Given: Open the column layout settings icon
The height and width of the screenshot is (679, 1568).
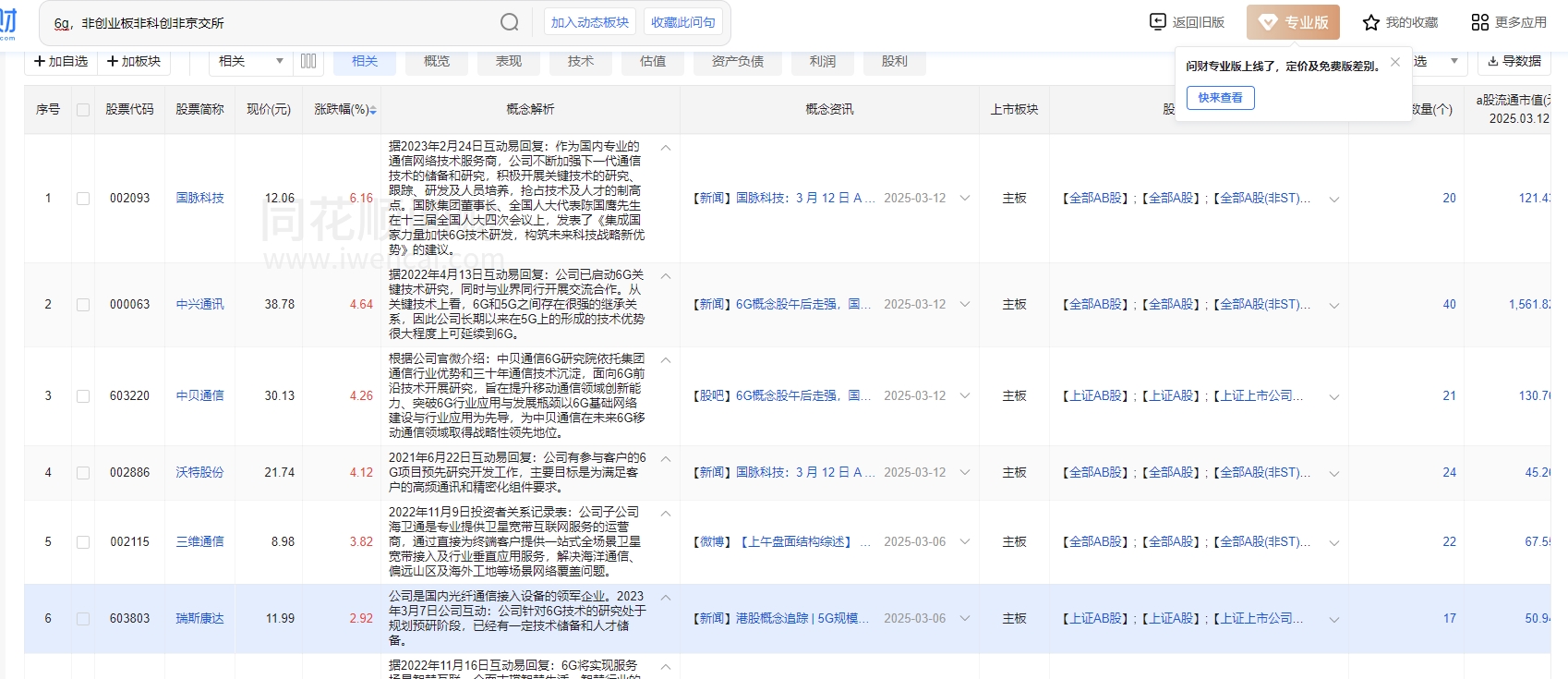Looking at the screenshot, I should (308, 61).
